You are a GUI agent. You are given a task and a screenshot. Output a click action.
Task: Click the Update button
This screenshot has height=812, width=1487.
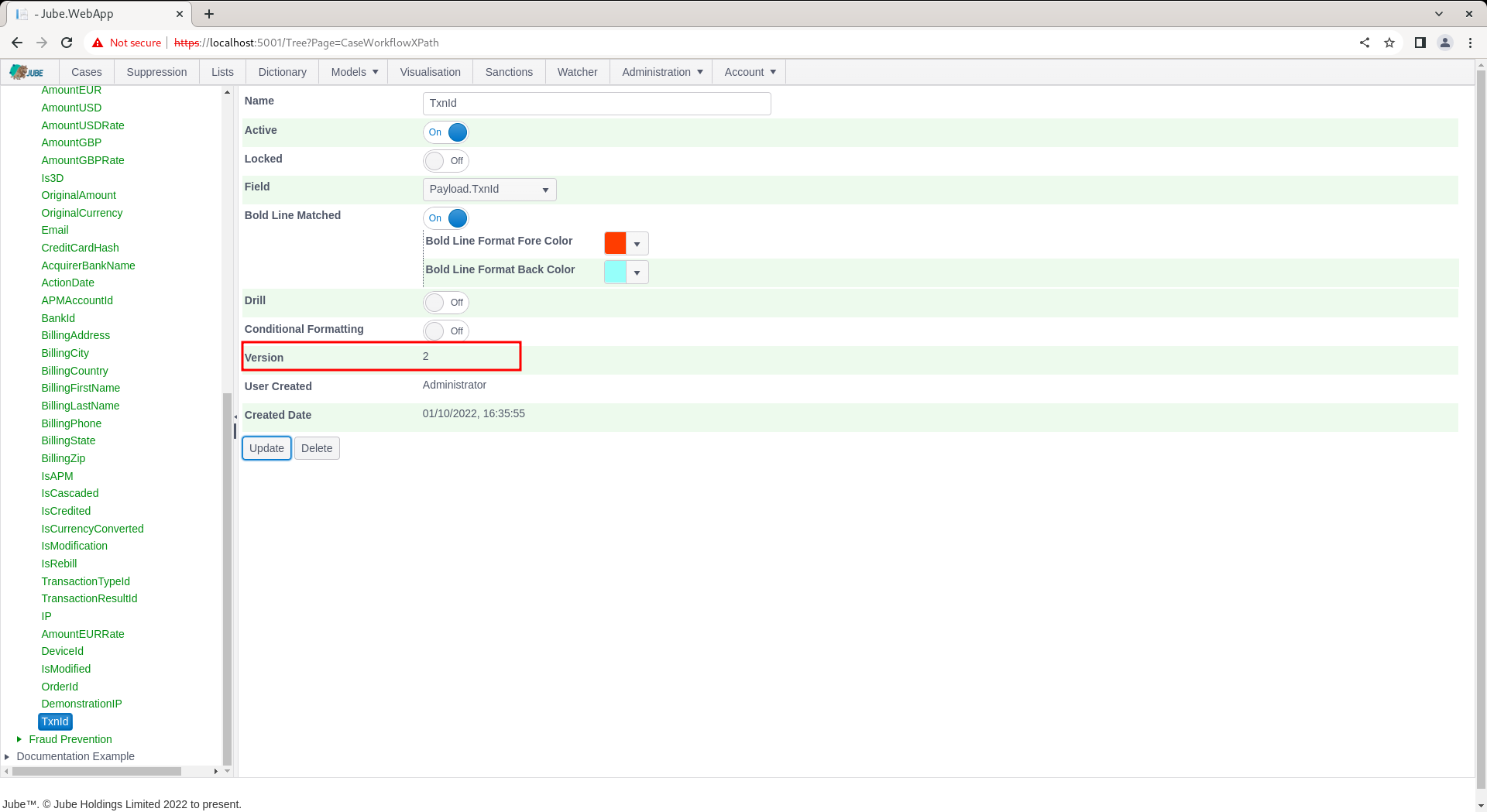pyautogui.click(x=266, y=448)
